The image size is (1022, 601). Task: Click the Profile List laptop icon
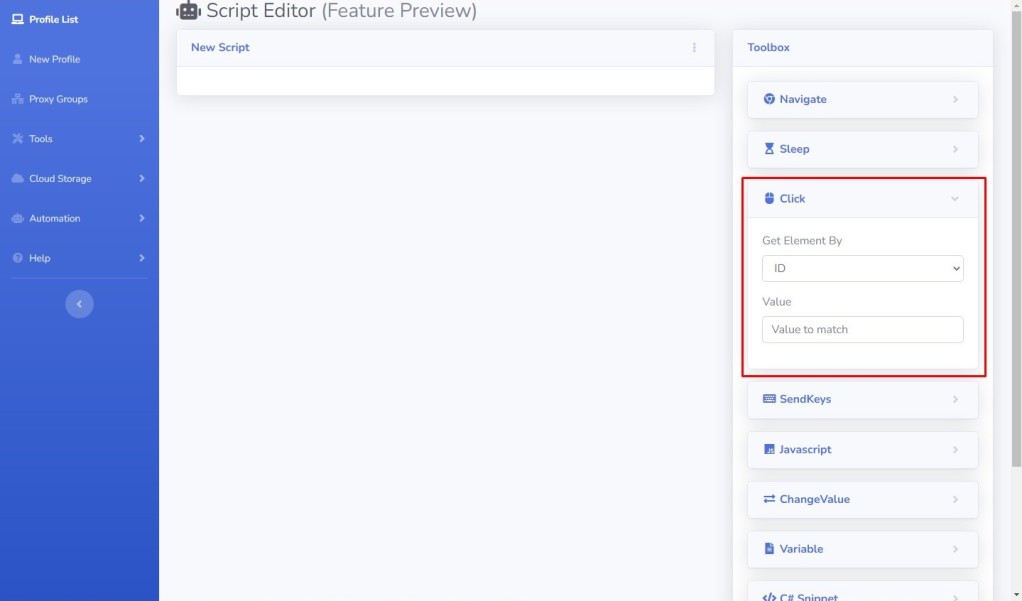click(x=18, y=20)
